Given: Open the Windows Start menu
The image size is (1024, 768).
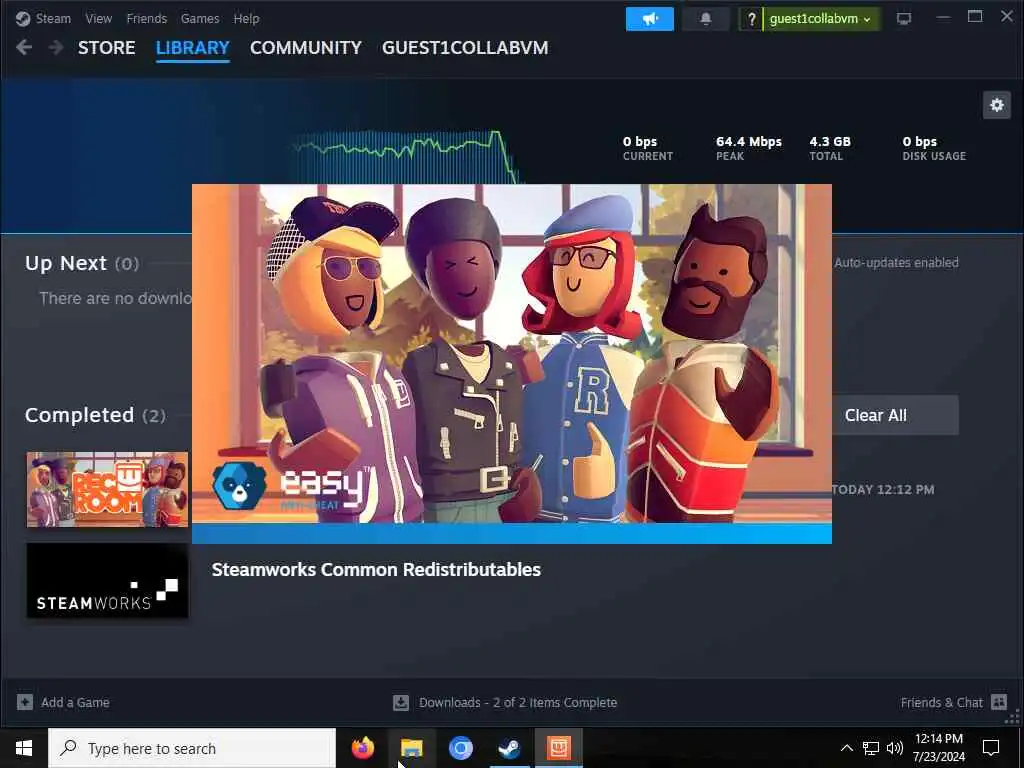Looking at the screenshot, I should 24,748.
